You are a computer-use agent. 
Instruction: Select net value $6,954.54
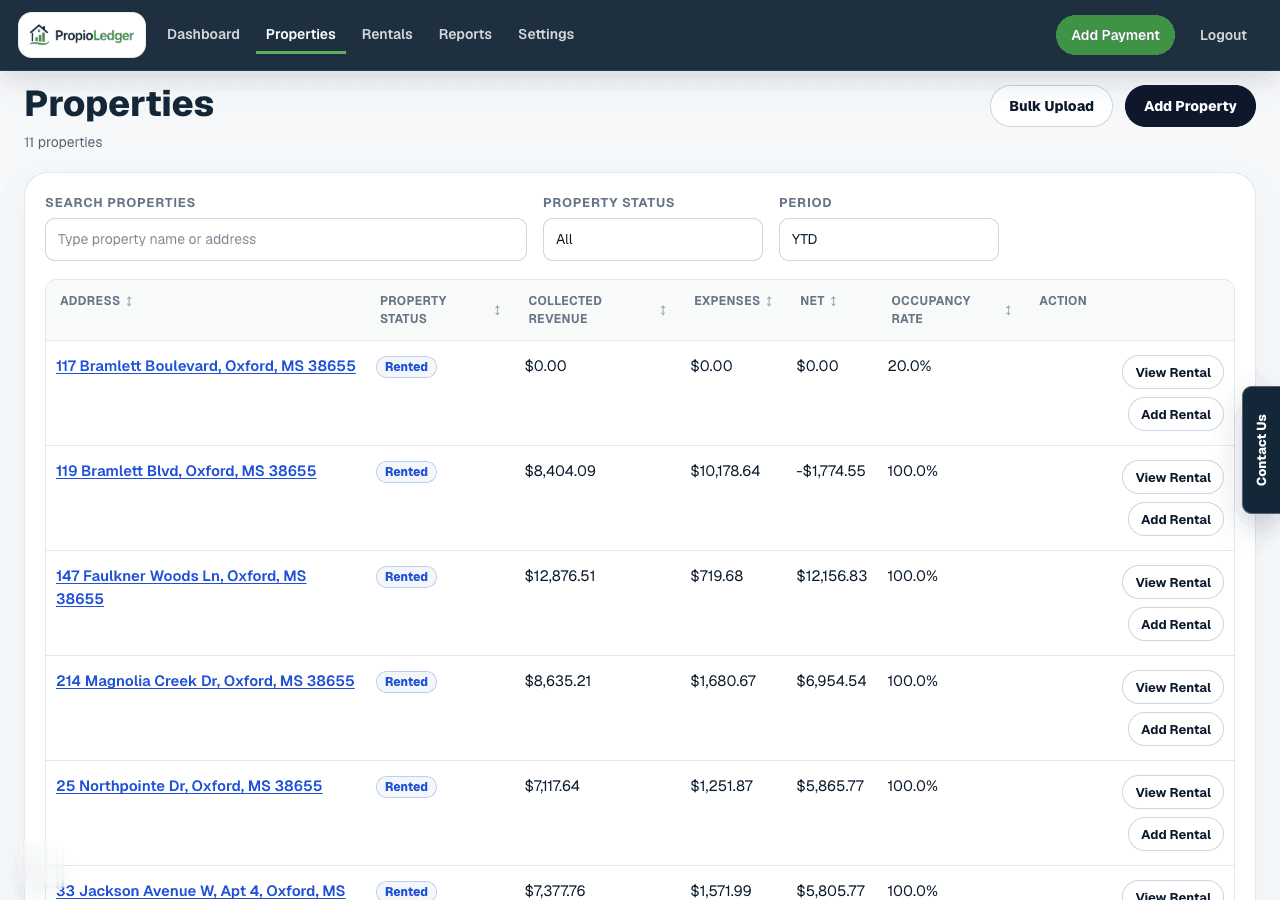(831, 681)
